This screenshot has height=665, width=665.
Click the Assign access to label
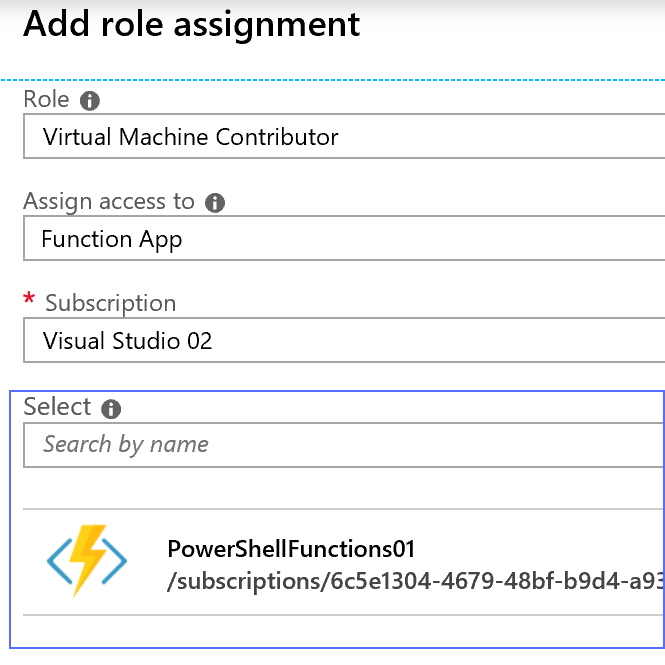click(109, 202)
